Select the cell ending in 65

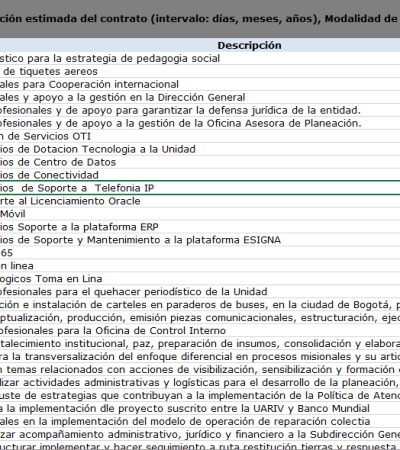(x=200, y=253)
